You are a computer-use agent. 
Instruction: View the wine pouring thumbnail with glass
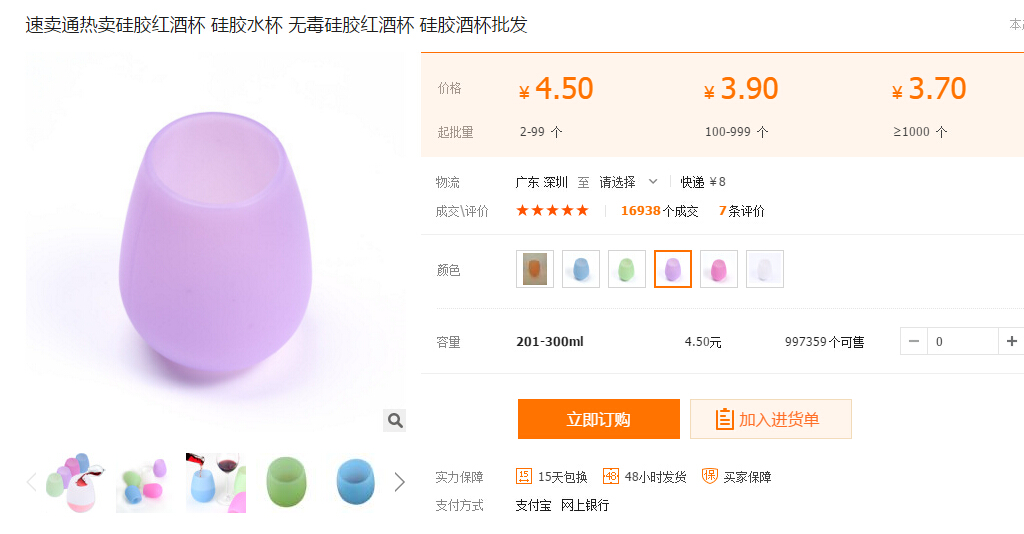coord(216,482)
